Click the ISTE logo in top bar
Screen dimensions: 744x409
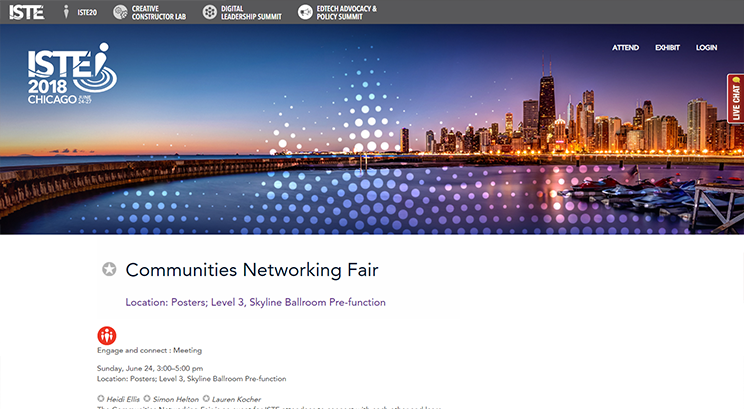pyautogui.click(x=27, y=12)
